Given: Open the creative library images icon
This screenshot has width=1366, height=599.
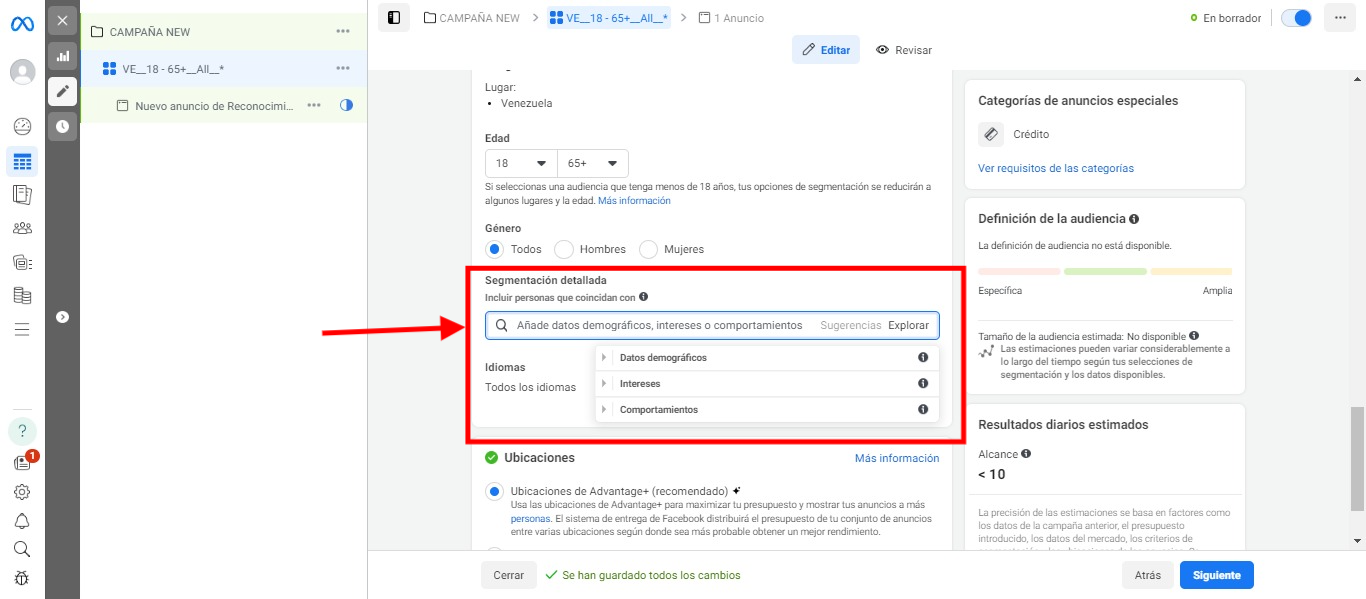Looking at the screenshot, I should pos(22,262).
